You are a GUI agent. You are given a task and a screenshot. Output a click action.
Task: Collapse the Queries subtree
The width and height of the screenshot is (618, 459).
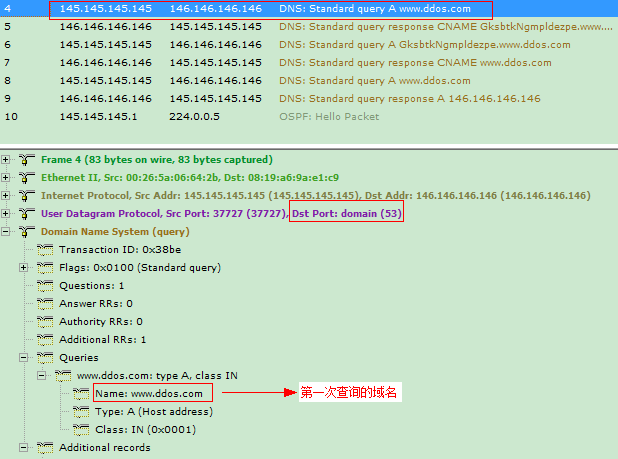pyautogui.click(x=24, y=358)
